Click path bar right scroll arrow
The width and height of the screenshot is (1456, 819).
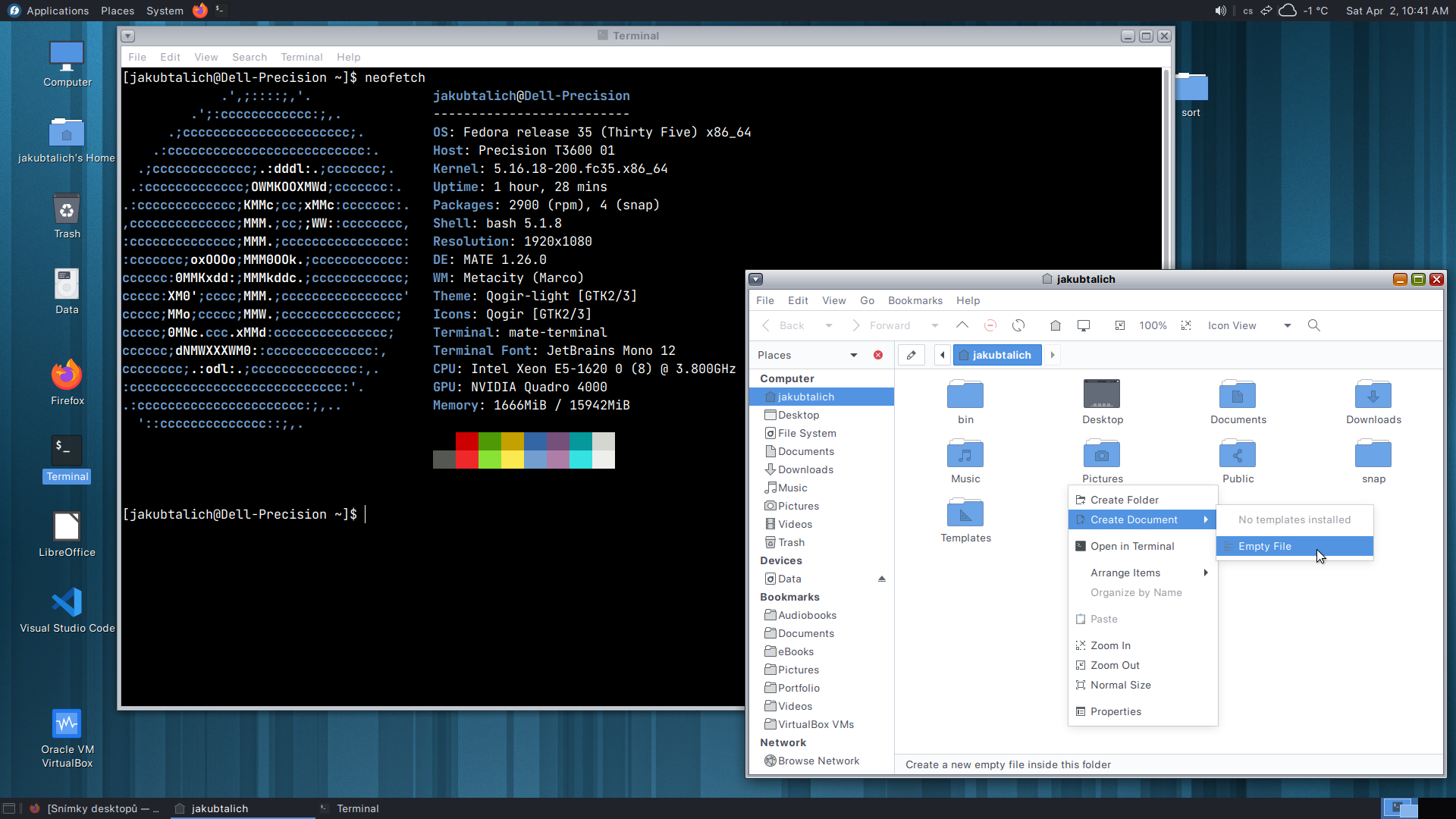coord(1053,355)
